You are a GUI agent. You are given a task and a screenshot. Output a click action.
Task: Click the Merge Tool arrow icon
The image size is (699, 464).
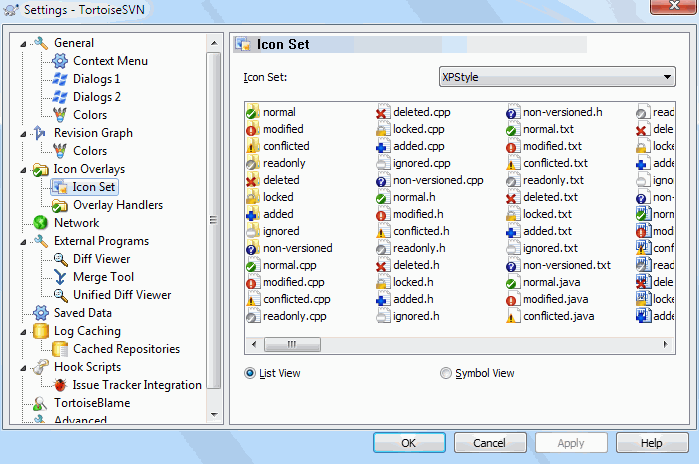[60, 277]
